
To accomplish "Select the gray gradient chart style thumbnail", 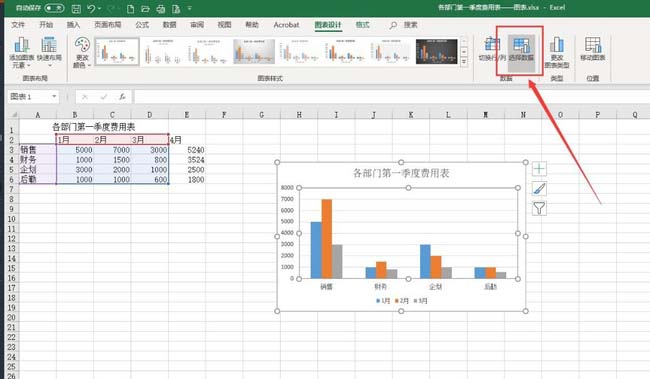I will (x=254, y=52).
